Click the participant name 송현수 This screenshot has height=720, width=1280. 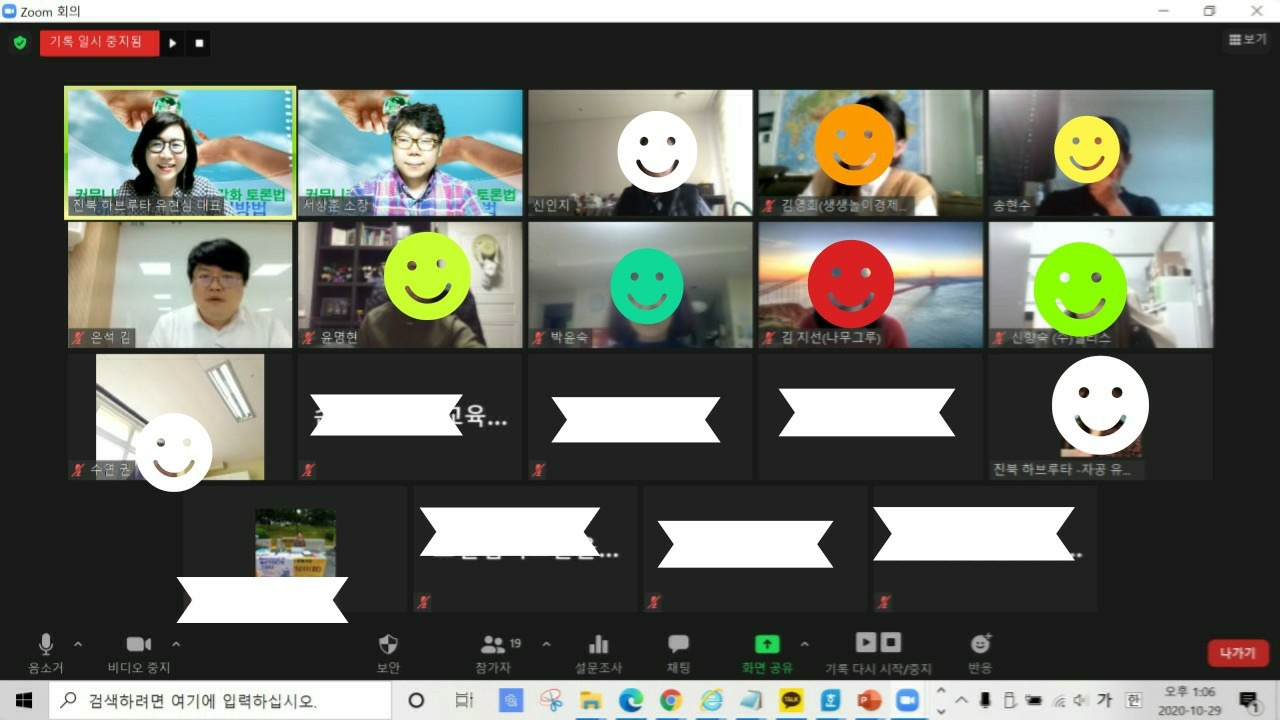point(1012,206)
